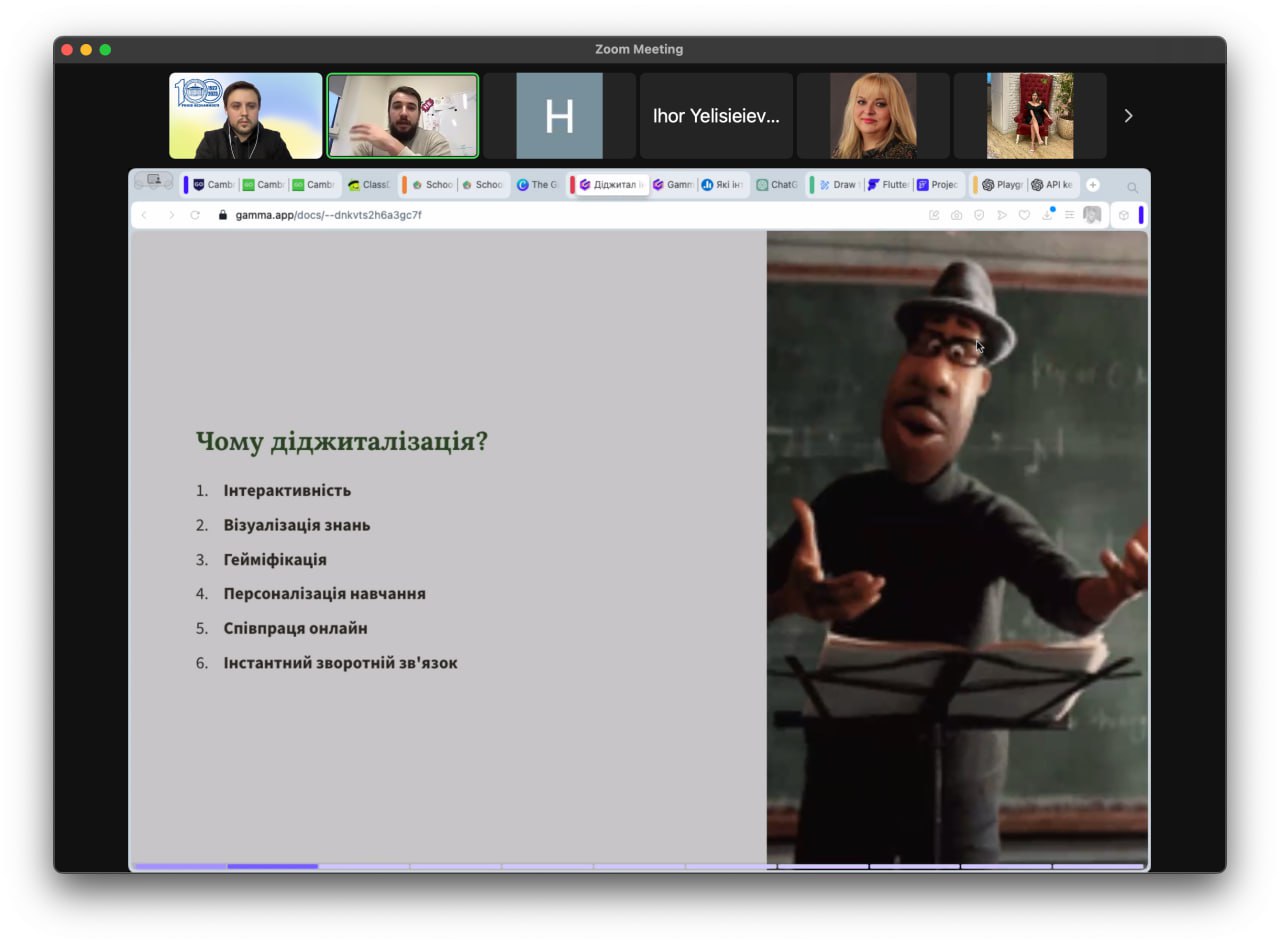Click the search tabs magnifier icon
This screenshot has width=1280, height=944.
click(1132, 187)
